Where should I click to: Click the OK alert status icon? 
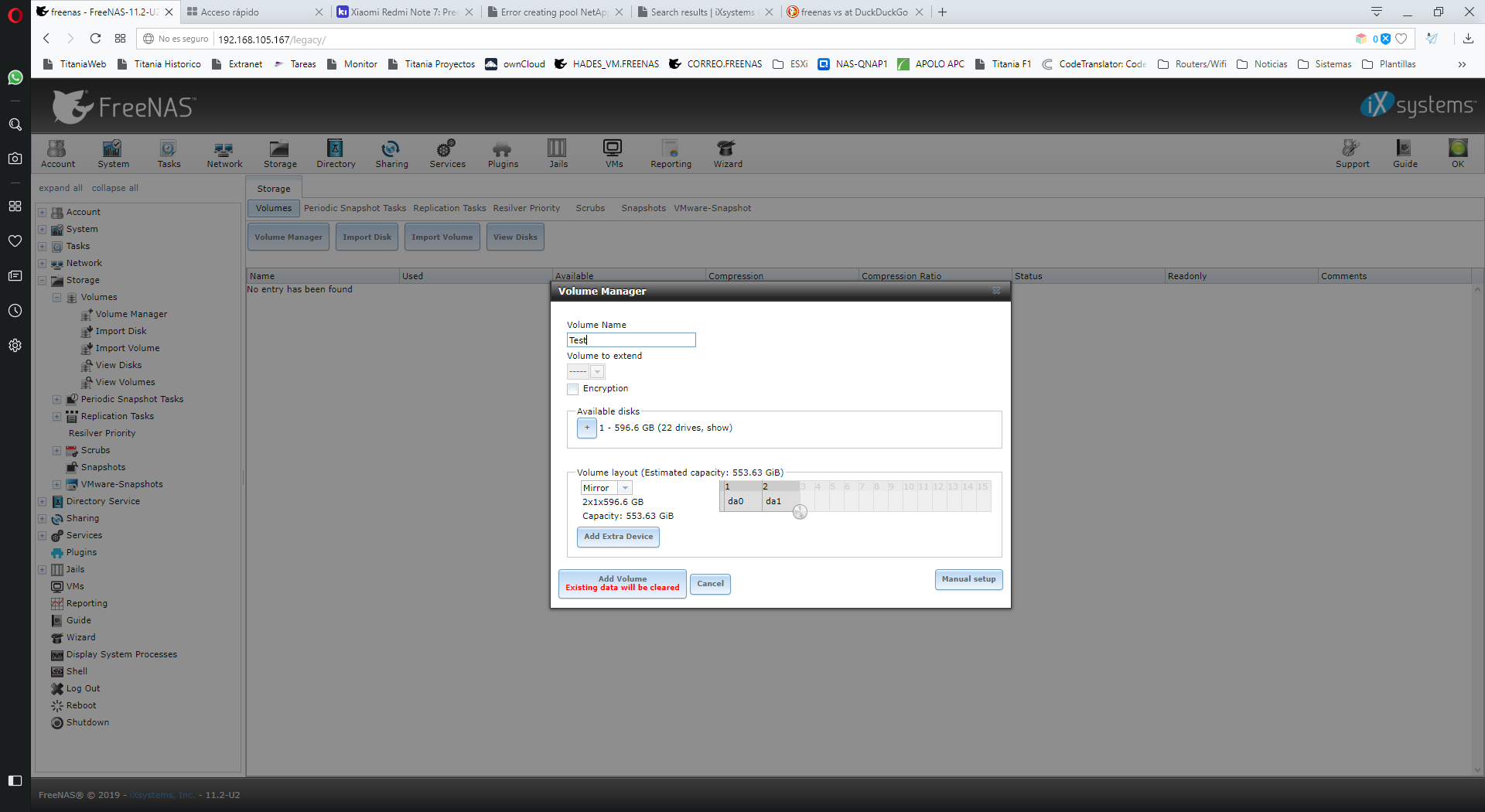1458,153
